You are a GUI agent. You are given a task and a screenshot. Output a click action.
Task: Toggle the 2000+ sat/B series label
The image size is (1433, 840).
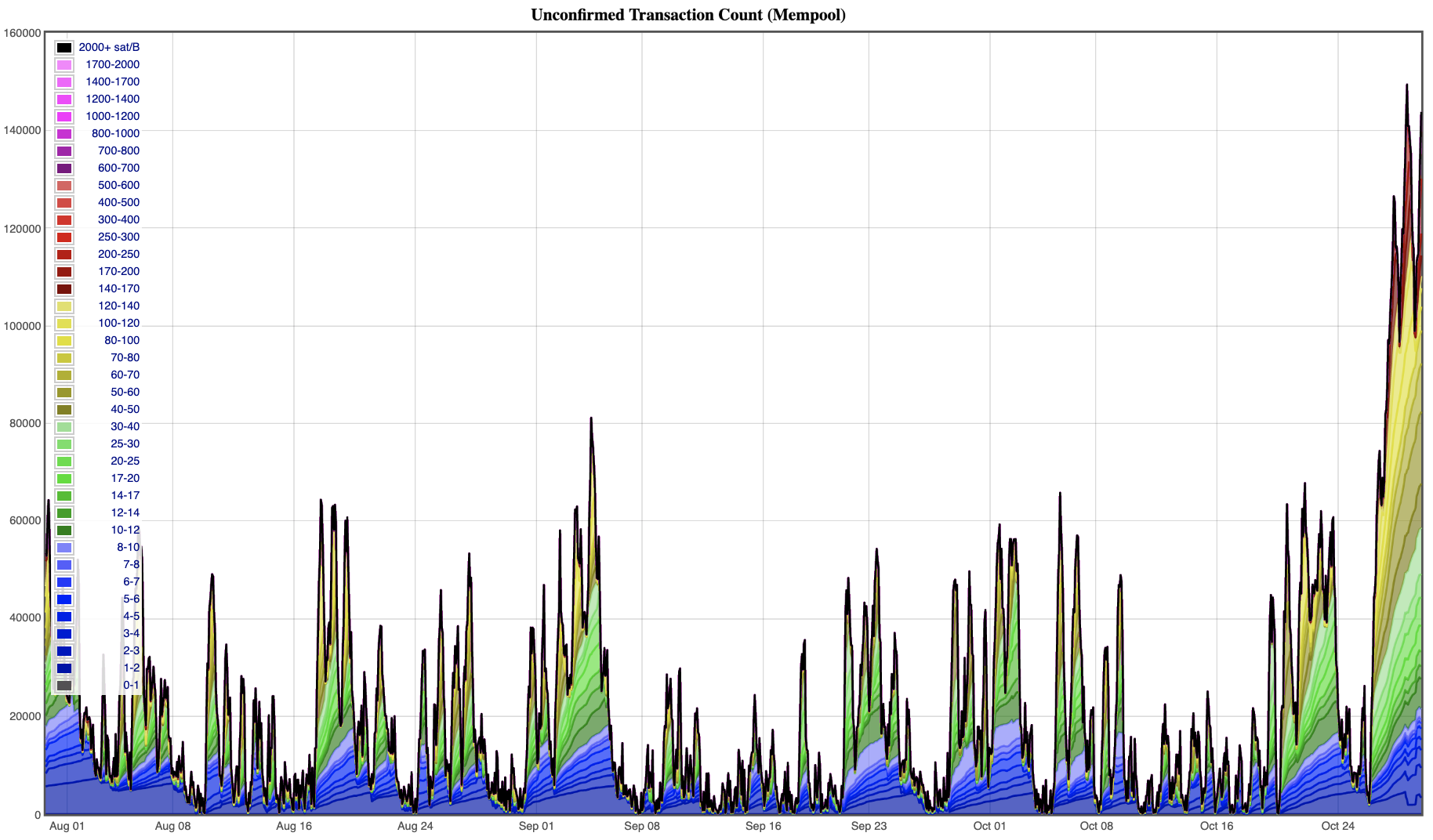tap(109, 48)
